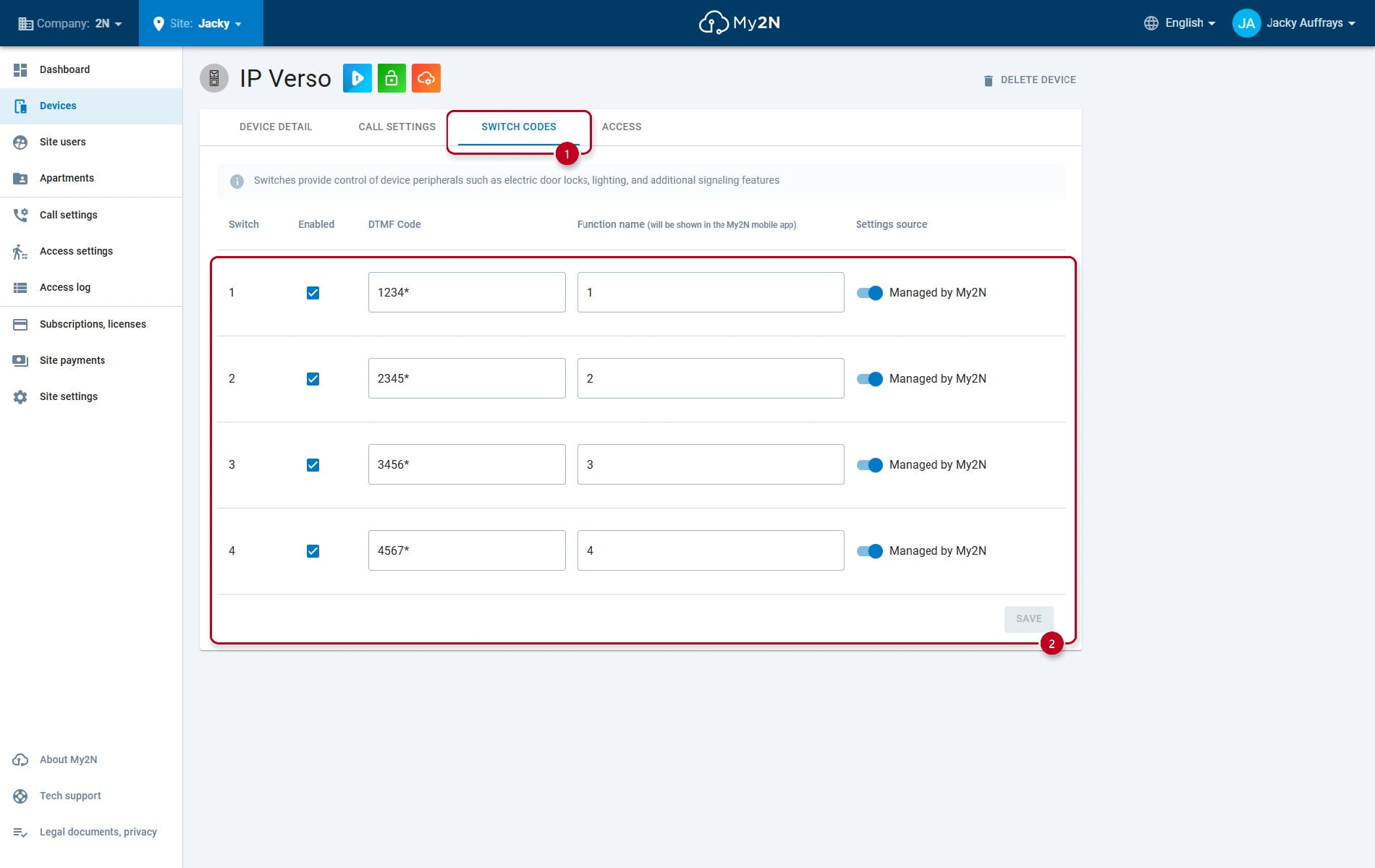
Task: Toggle Managed by My2N for switch 2
Action: 870,379
